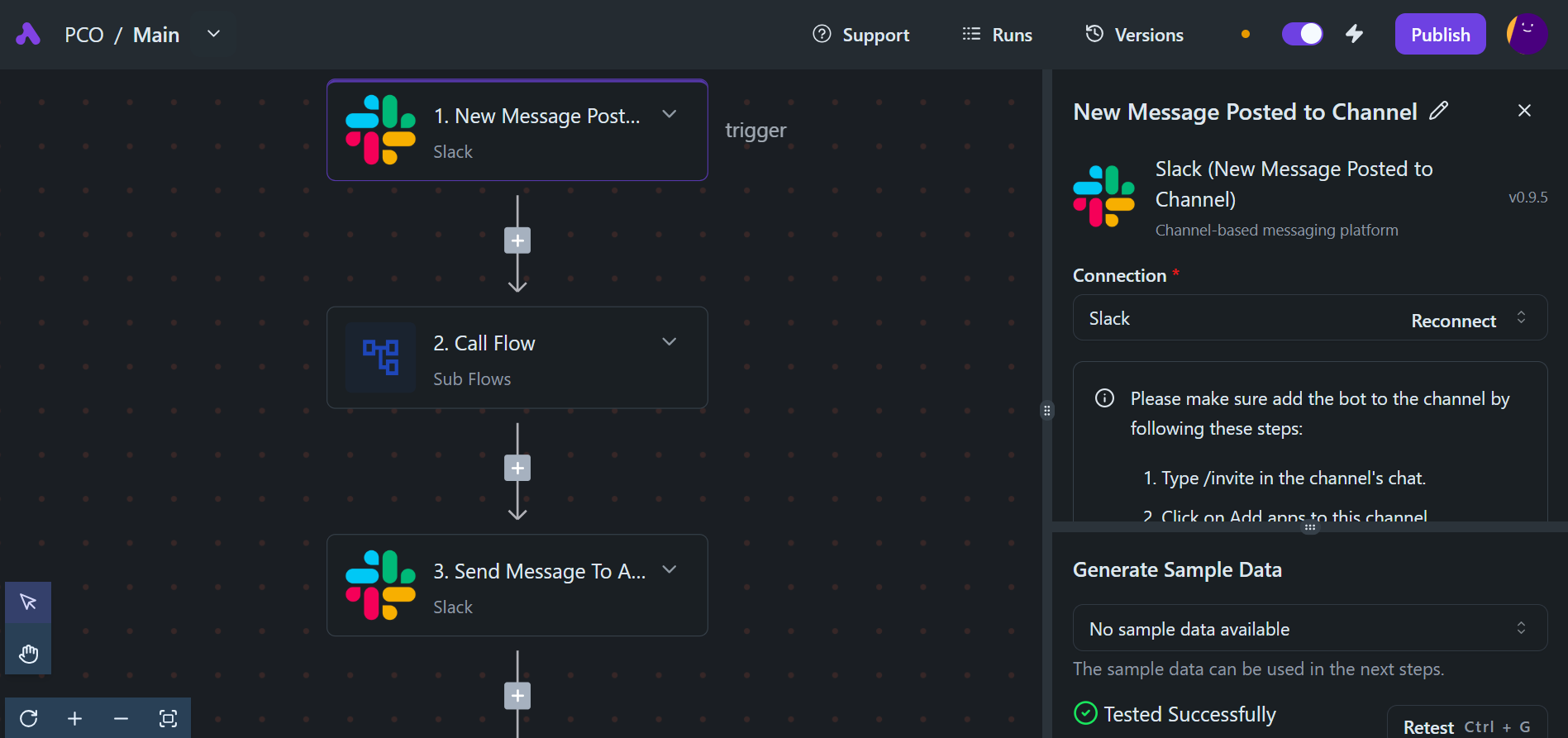Add a step after New Message trigger

tap(517, 240)
